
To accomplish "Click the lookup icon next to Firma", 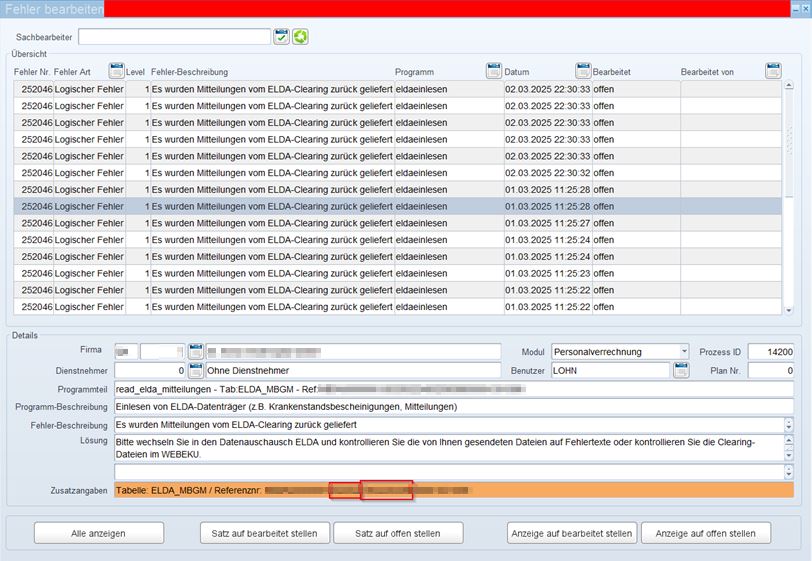I will [x=196, y=352].
